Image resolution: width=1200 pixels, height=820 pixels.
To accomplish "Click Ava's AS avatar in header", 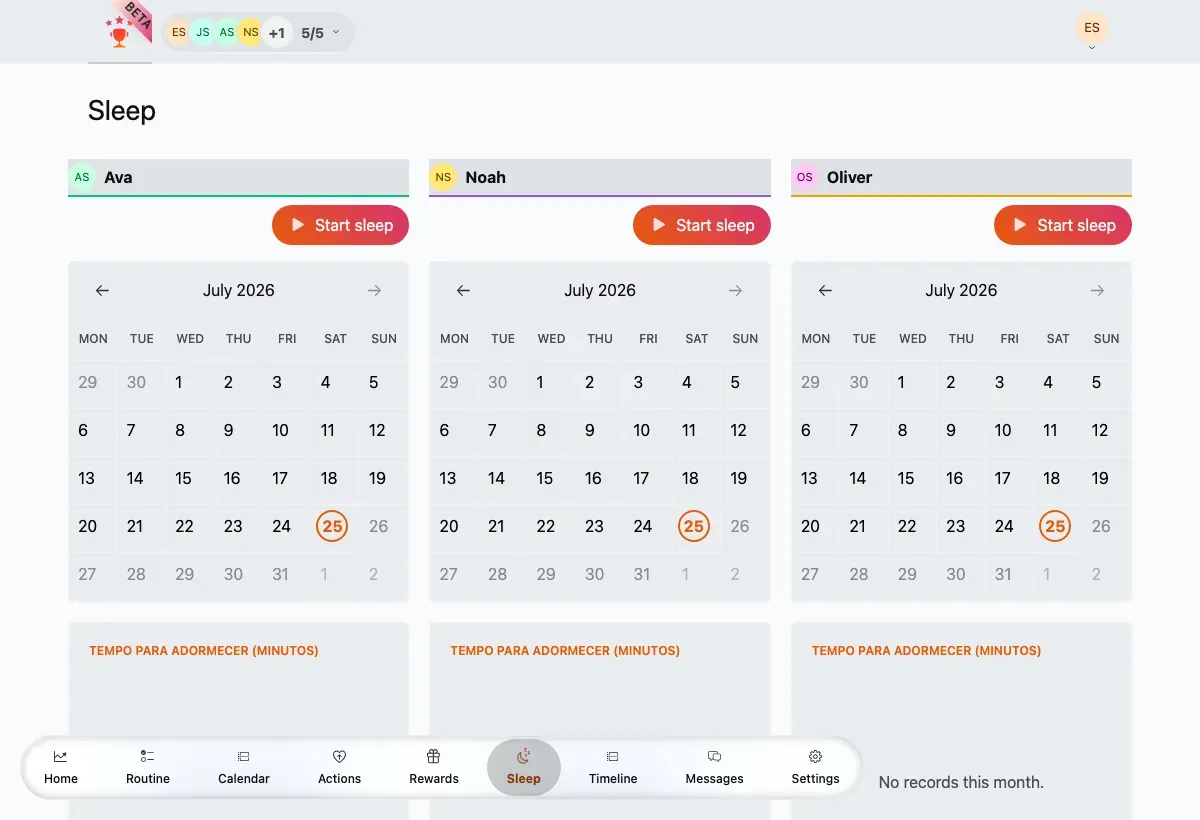I will click(x=82, y=177).
